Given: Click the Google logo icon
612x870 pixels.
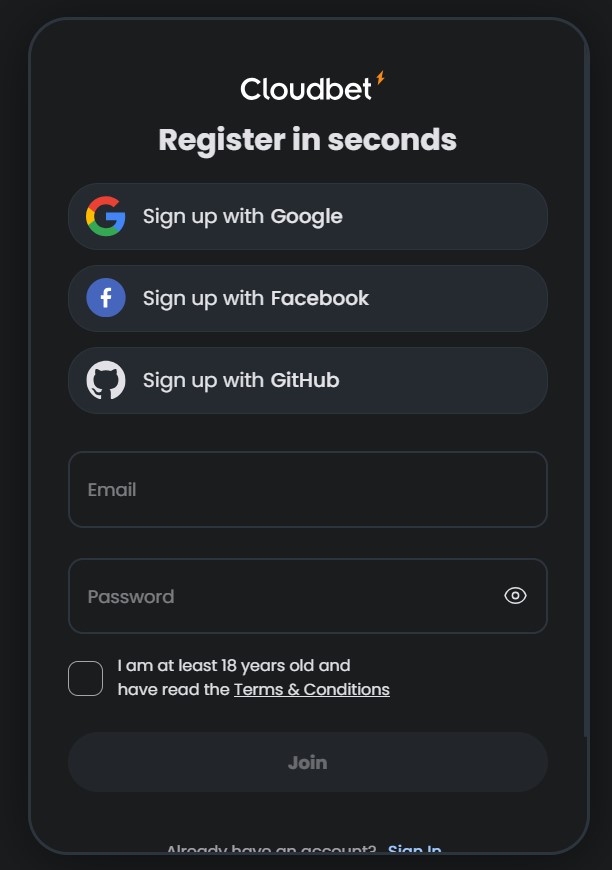Looking at the screenshot, I should point(106,216).
